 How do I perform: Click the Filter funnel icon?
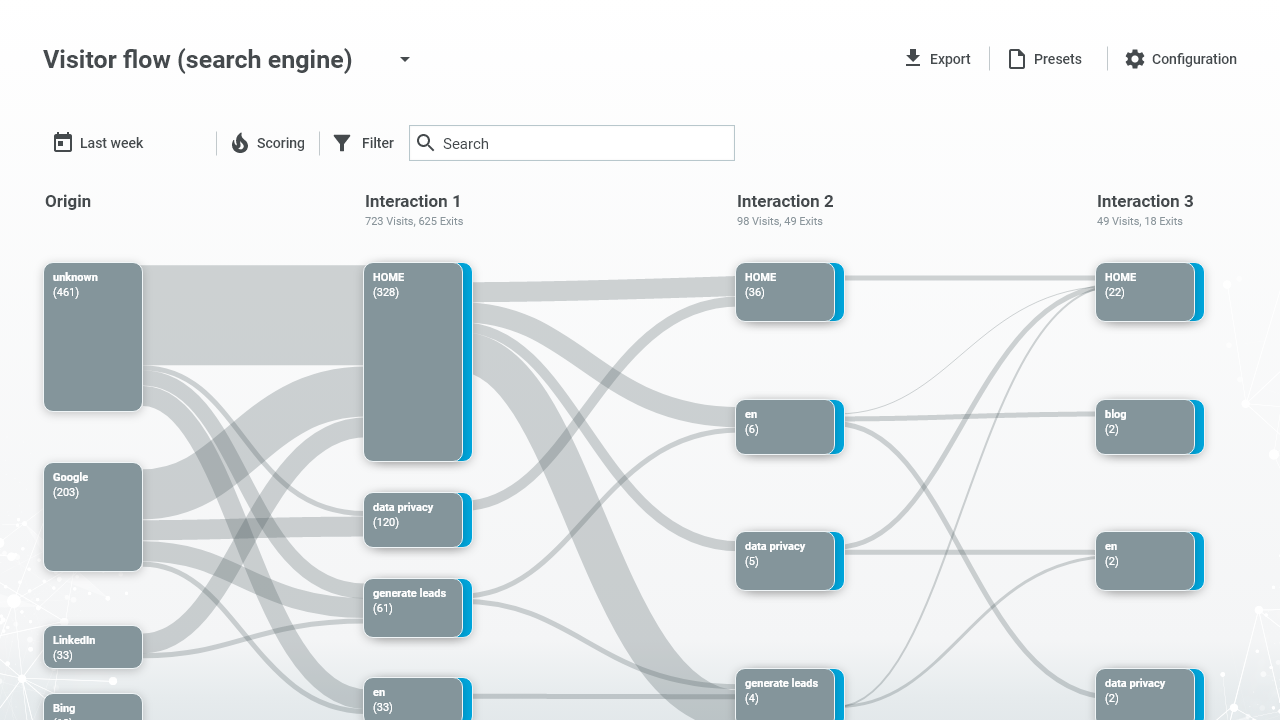(x=342, y=143)
